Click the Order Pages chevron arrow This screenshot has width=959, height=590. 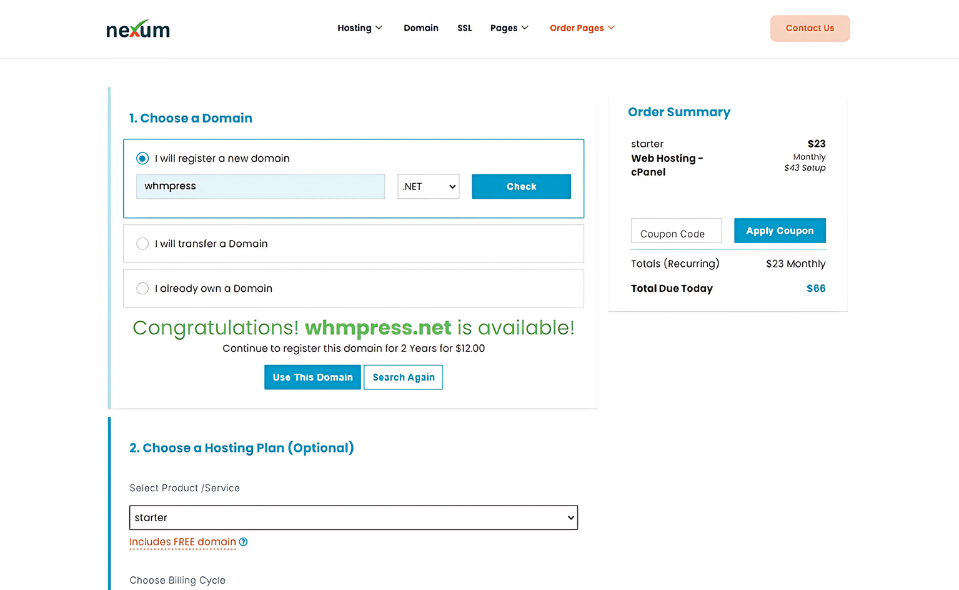(611, 28)
